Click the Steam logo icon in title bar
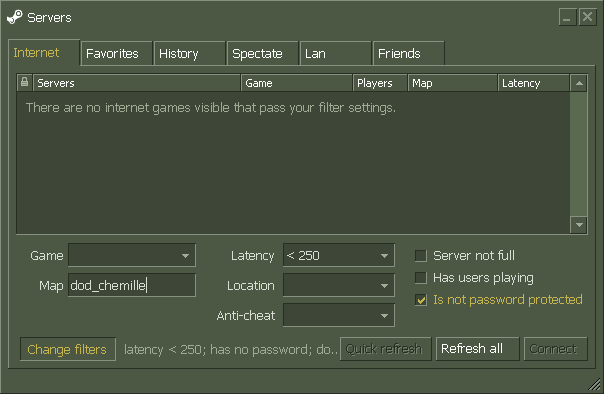 [x=15, y=17]
